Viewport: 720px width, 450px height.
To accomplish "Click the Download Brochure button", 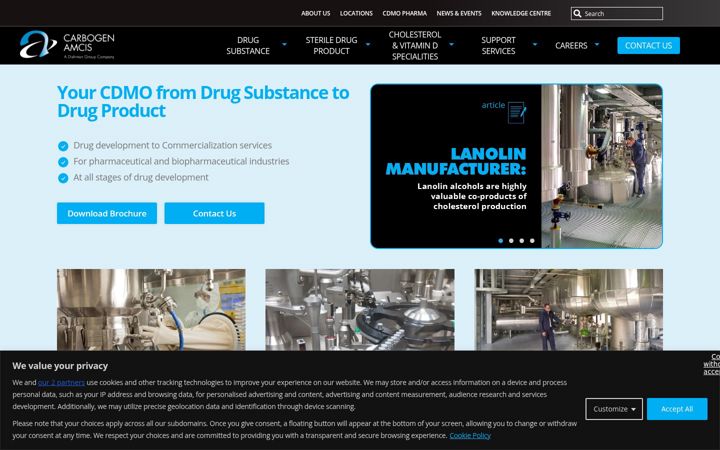I will pyautogui.click(x=107, y=214).
